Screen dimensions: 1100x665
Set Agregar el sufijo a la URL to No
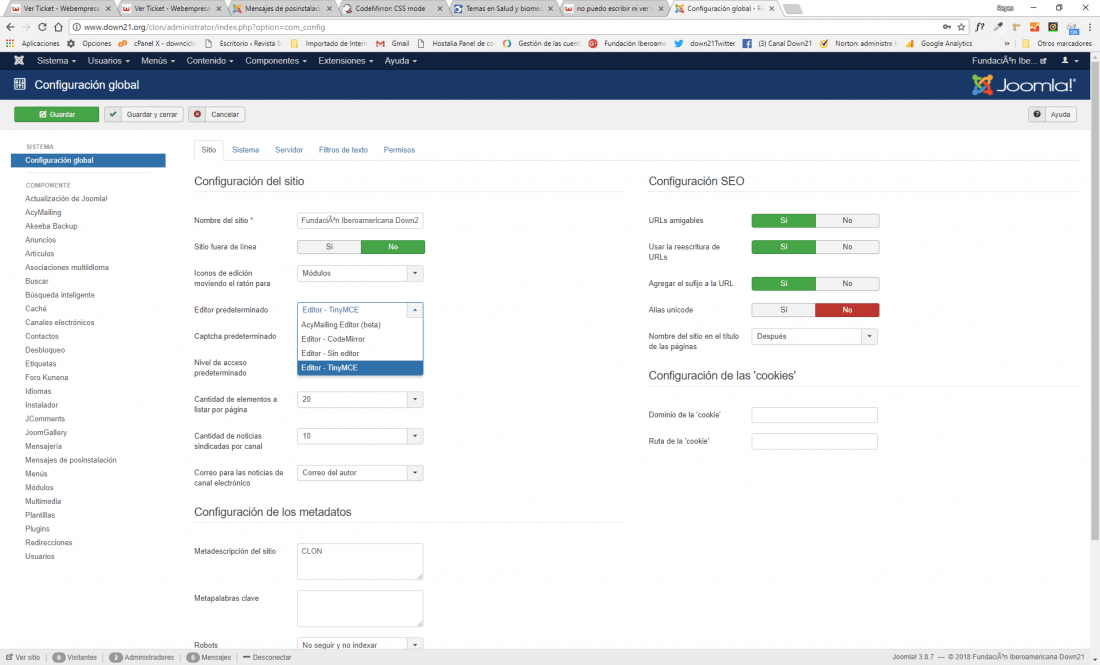[847, 283]
